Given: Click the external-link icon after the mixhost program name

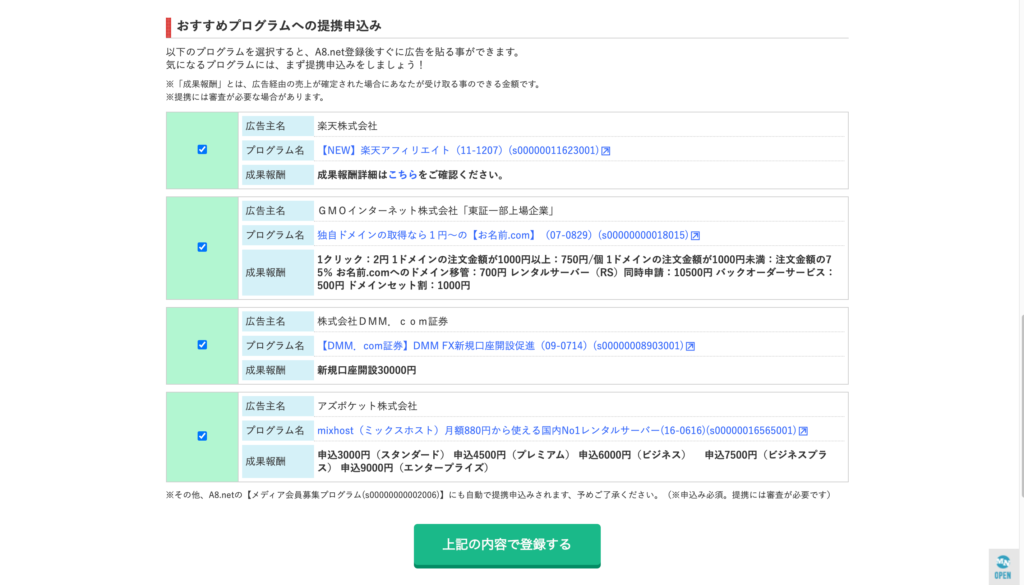Looking at the screenshot, I should point(803,431).
